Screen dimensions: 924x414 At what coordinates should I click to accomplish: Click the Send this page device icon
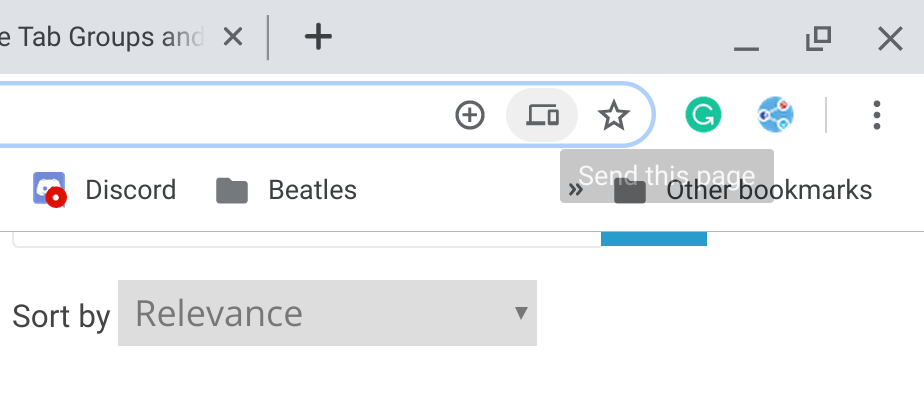click(x=542, y=115)
